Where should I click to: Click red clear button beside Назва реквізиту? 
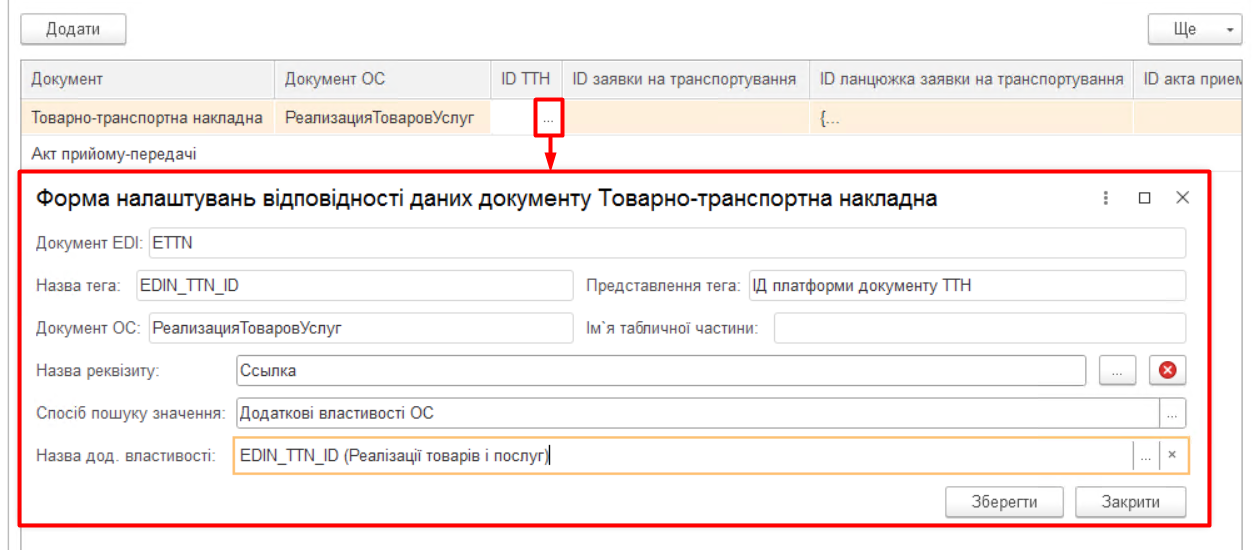(1166, 370)
